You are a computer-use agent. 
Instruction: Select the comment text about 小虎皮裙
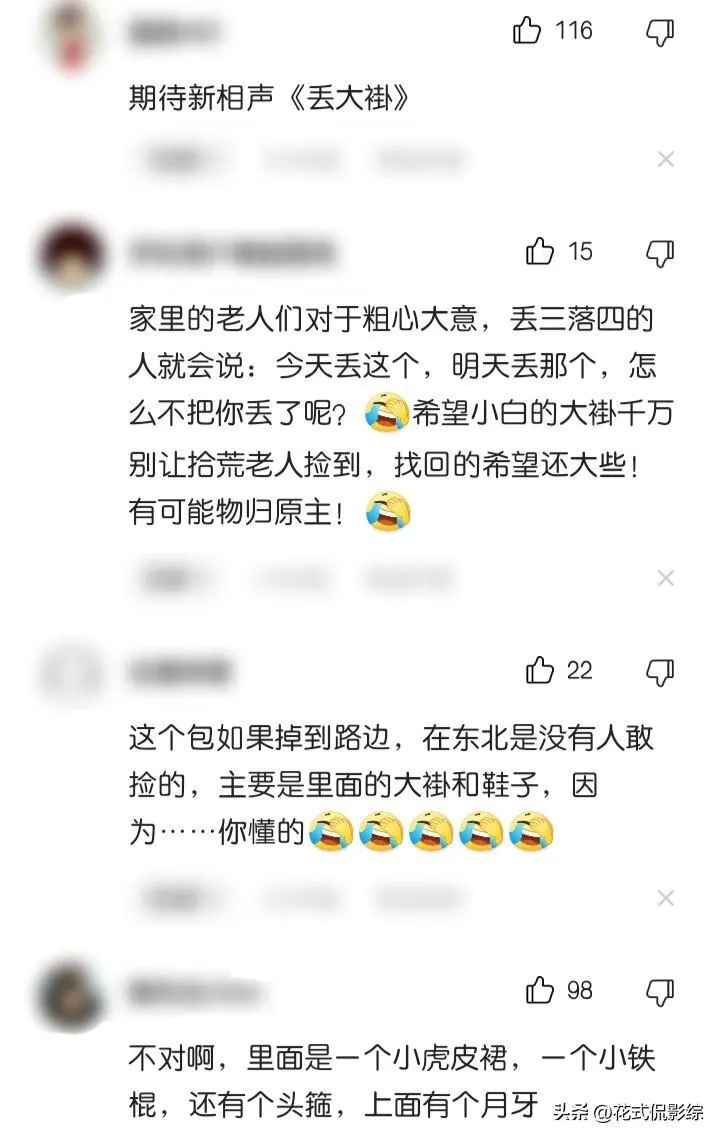coord(392,1081)
